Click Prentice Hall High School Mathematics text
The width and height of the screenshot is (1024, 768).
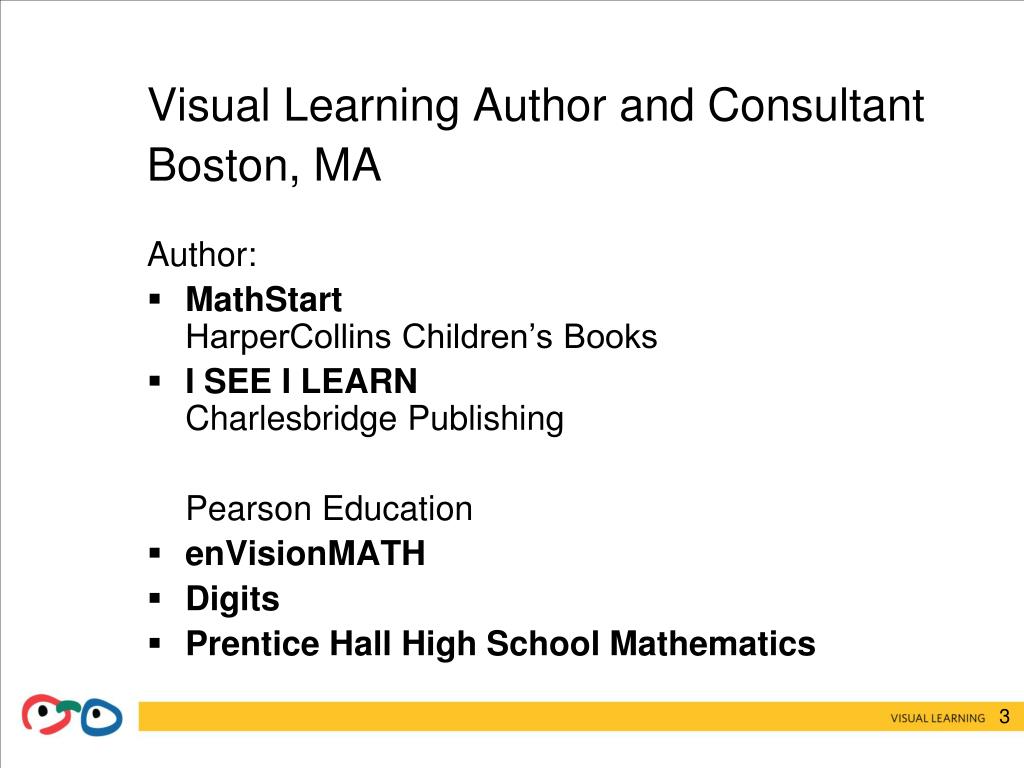[500, 644]
